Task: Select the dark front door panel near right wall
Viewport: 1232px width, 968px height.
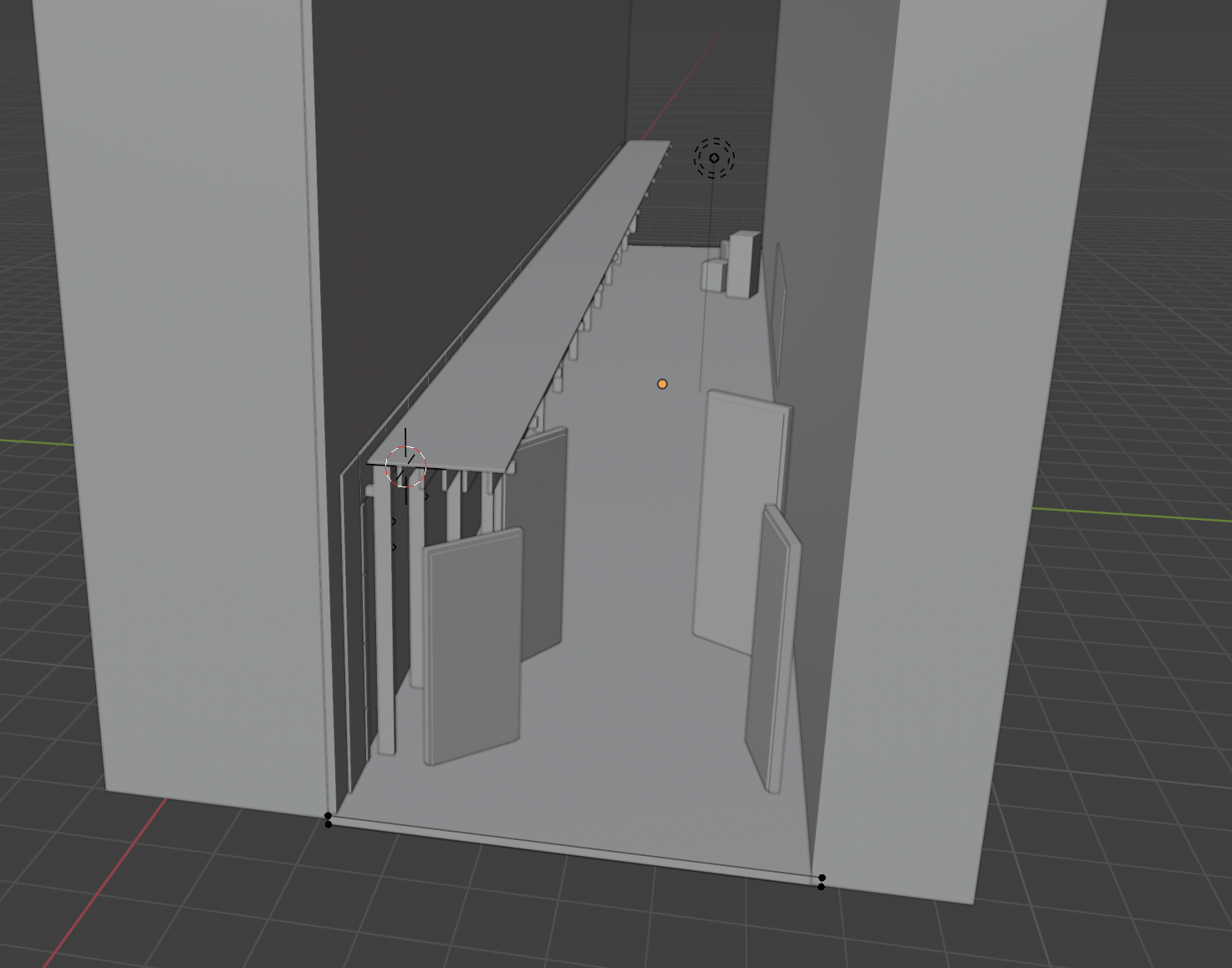Action: [773, 648]
